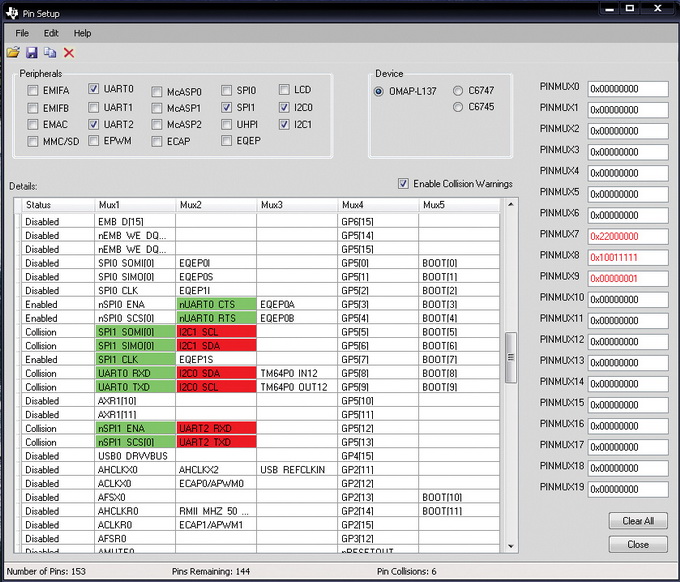Click the Save floppy disk icon
This screenshot has height=582, width=680.
click(32, 52)
